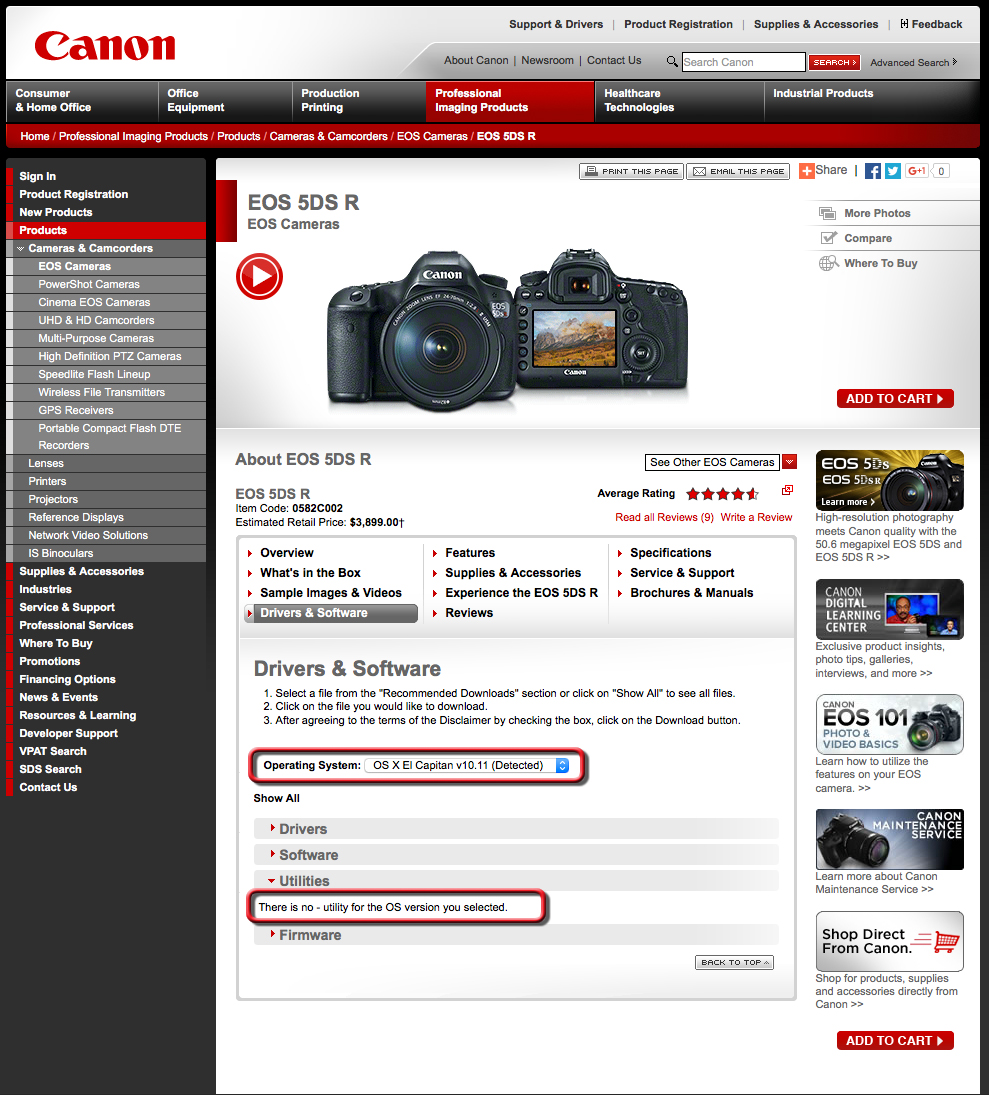Click the orange Share plus icon
This screenshot has width=989, height=1095.
(807, 171)
